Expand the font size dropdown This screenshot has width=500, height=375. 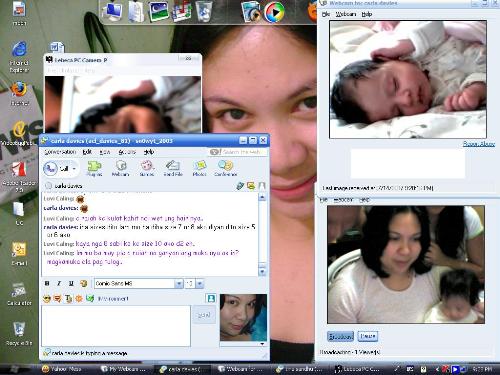[x=200, y=284]
